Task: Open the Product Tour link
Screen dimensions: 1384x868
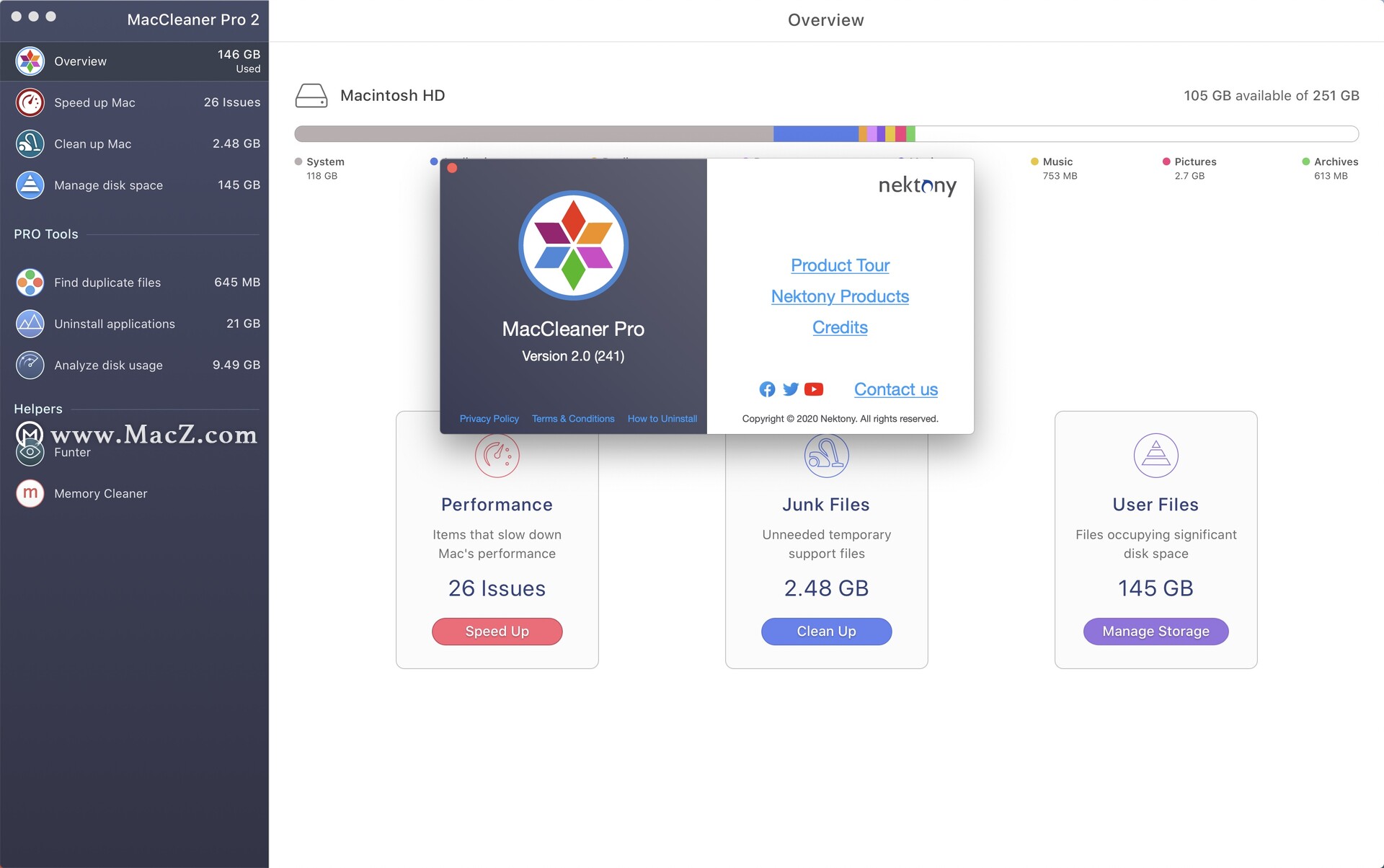Action: coord(840,265)
